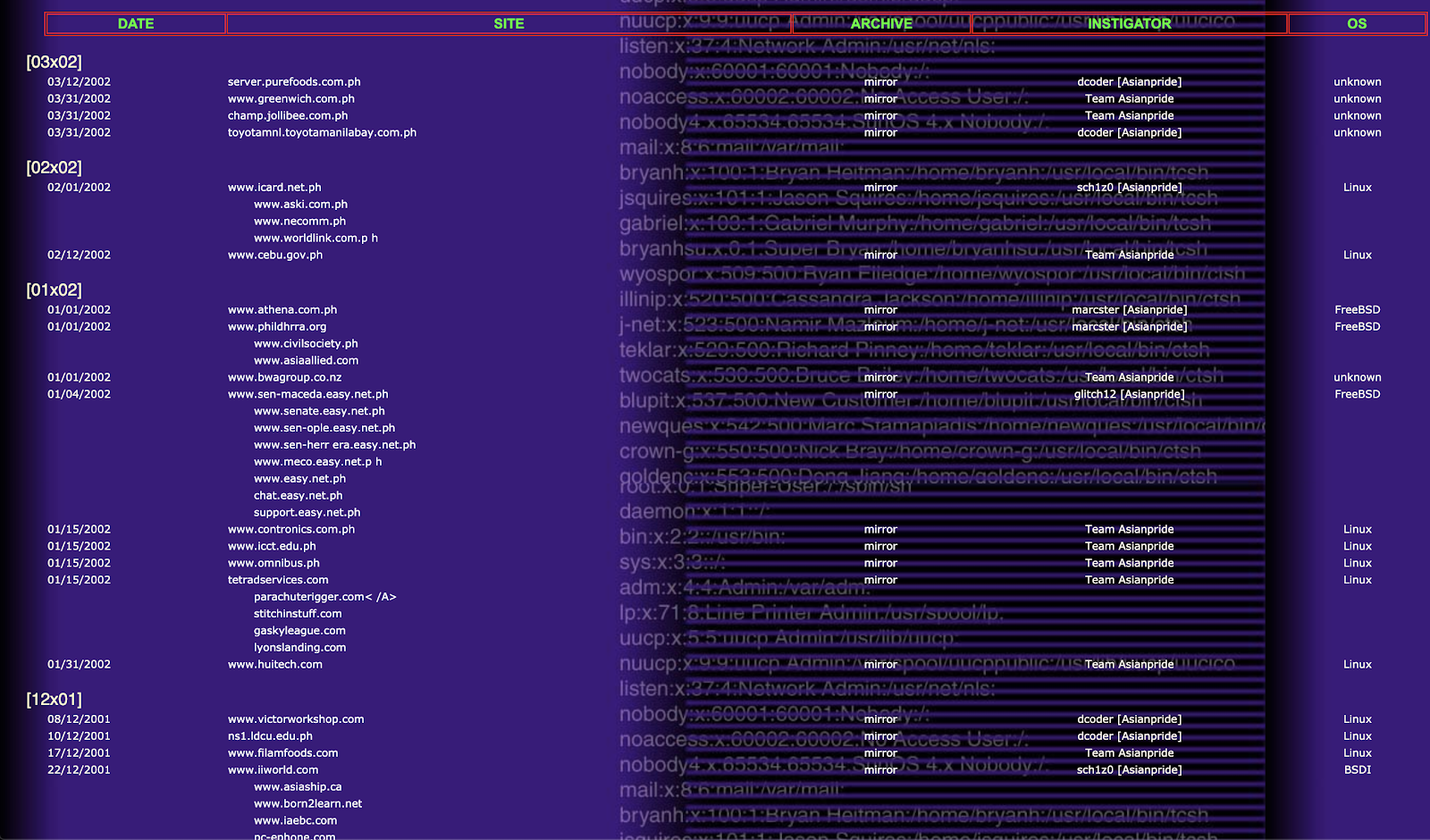This screenshot has width=1430, height=840.
Task: Open www.sen-maceda.easy.net.ph link
Action: tap(308, 395)
